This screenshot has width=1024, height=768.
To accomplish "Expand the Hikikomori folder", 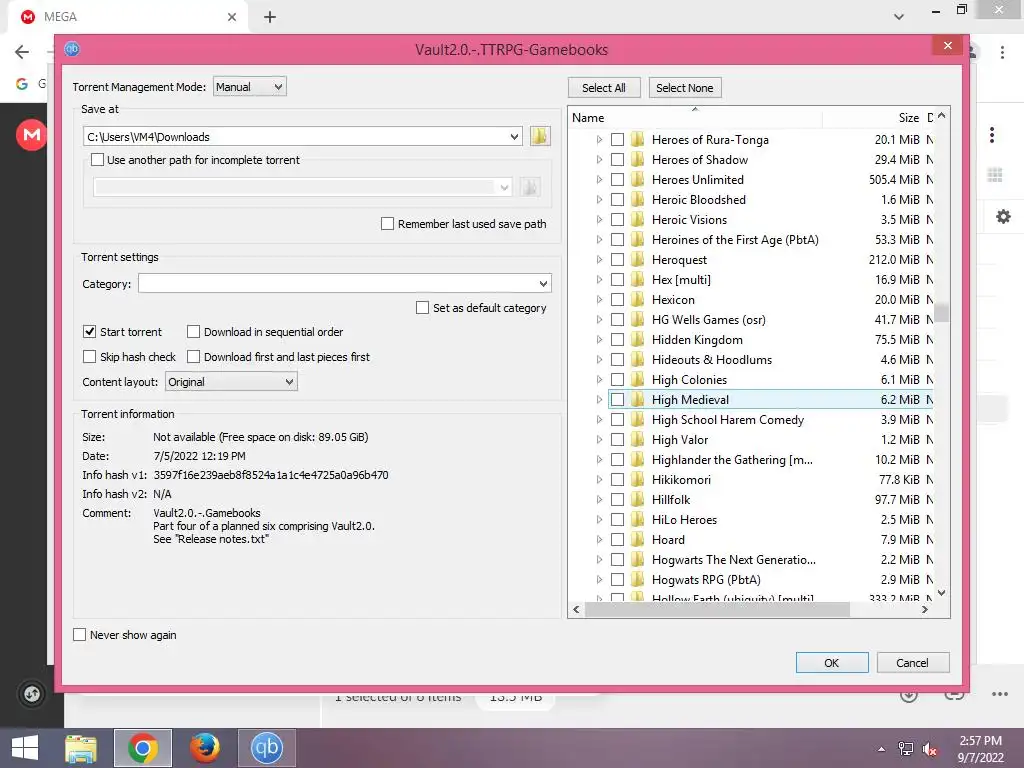I will pyautogui.click(x=599, y=479).
